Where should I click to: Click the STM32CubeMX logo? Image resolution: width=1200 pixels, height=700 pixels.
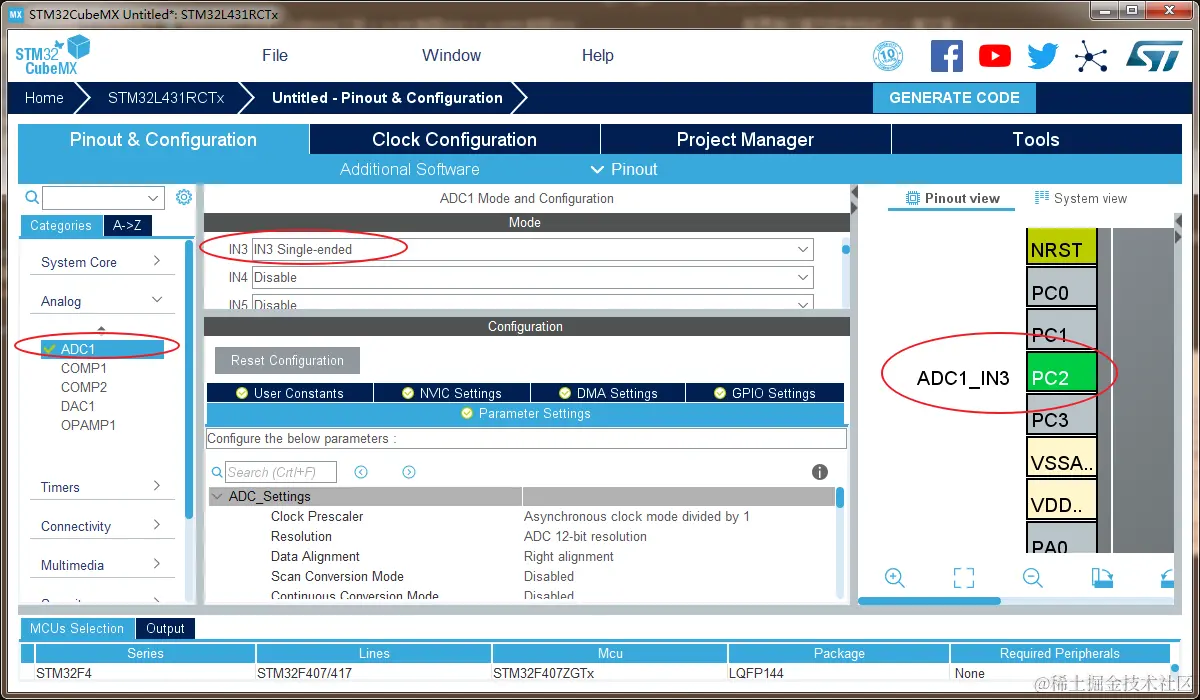click(x=53, y=55)
